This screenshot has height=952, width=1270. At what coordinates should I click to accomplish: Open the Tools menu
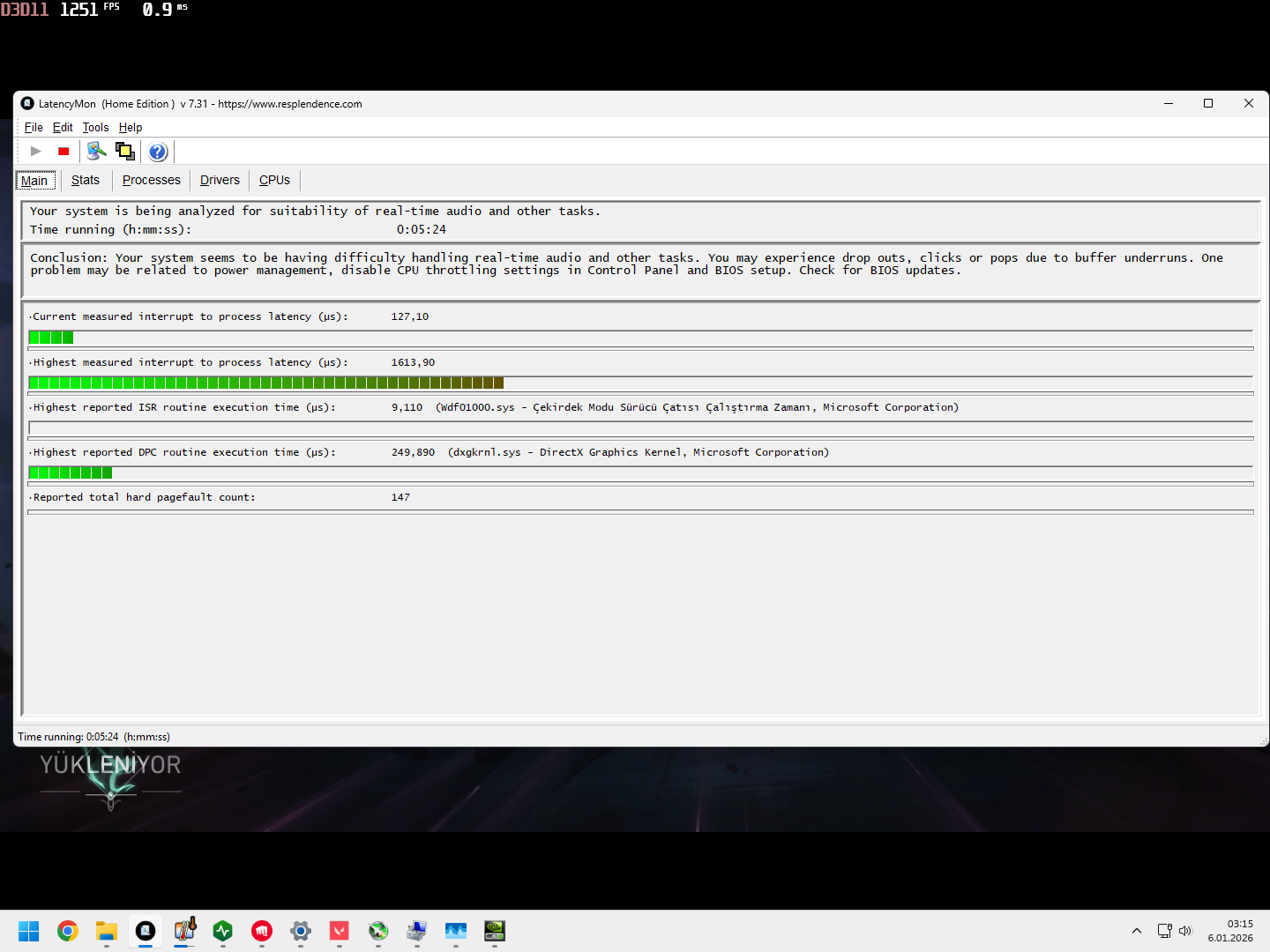click(96, 128)
